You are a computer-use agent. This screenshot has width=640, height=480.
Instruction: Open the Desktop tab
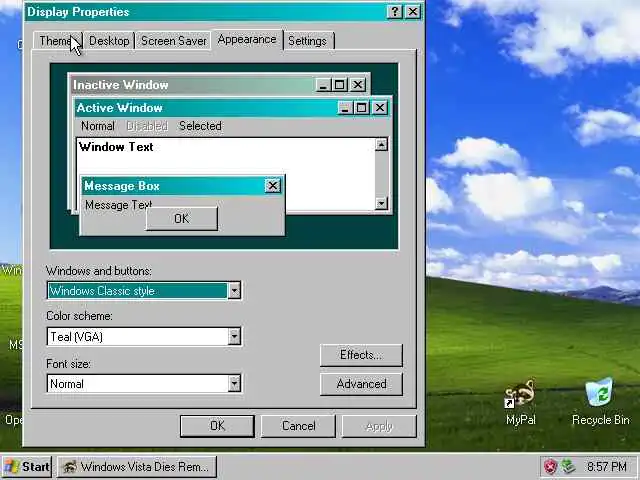pos(109,41)
